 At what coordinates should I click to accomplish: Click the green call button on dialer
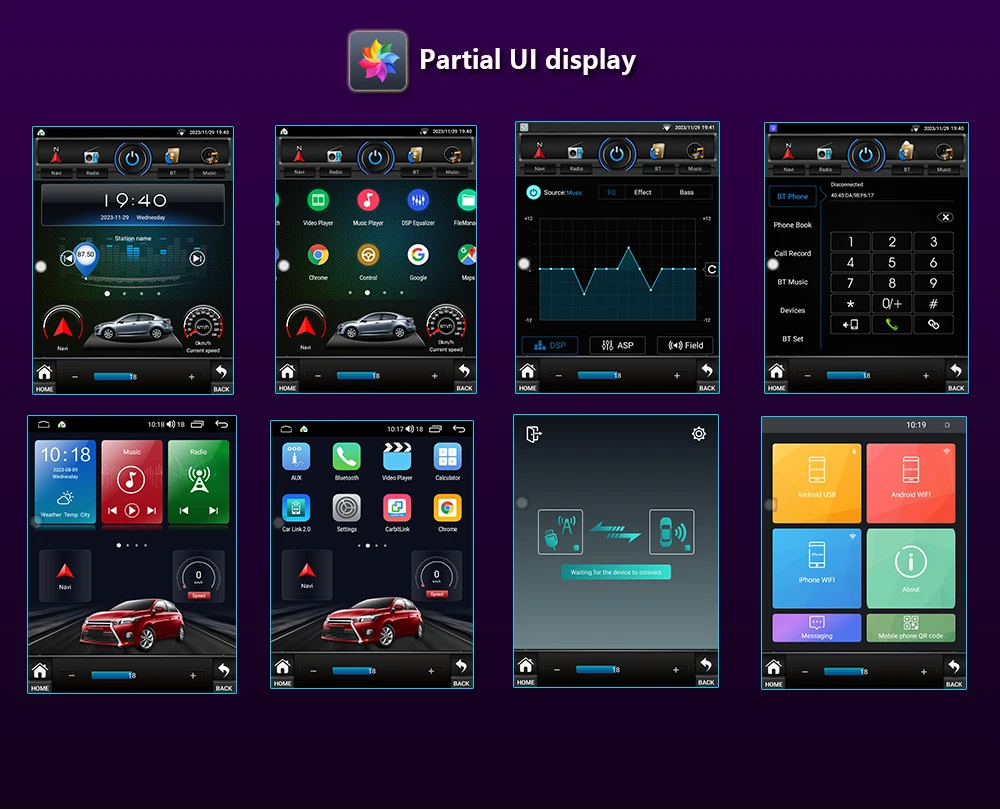point(892,325)
